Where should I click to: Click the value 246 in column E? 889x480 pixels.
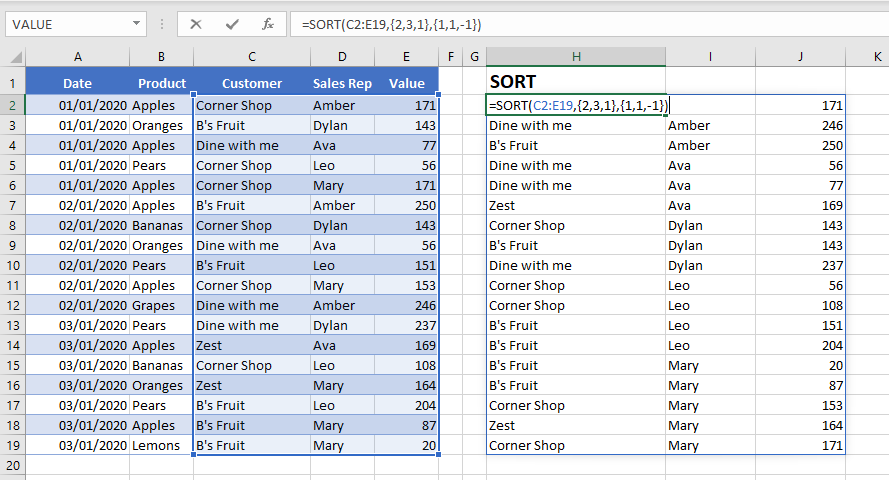pyautogui.click(x=407, y=305)
